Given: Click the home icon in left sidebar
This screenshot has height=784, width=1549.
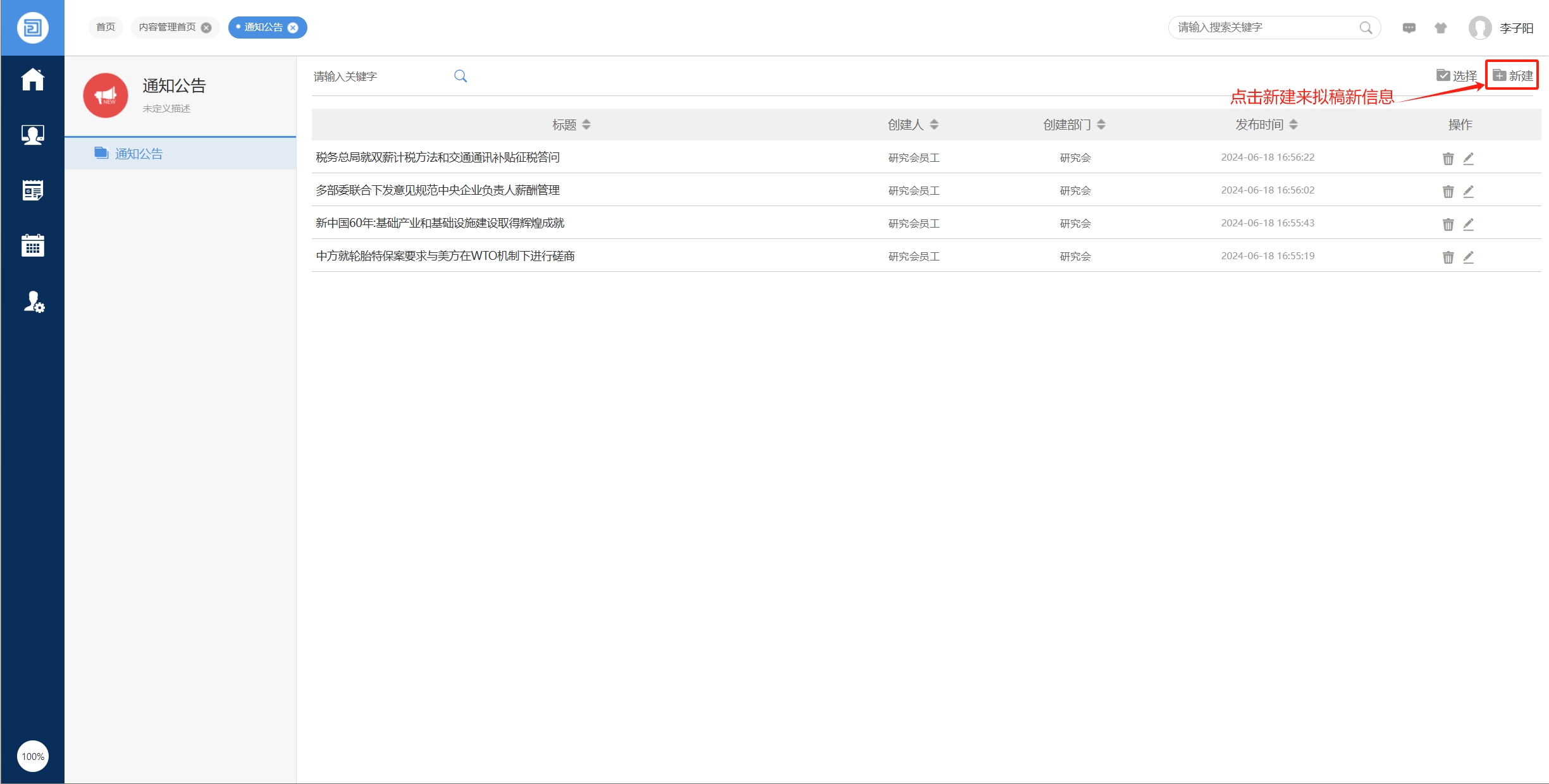Looking at the screenshot, I should 33,80.
